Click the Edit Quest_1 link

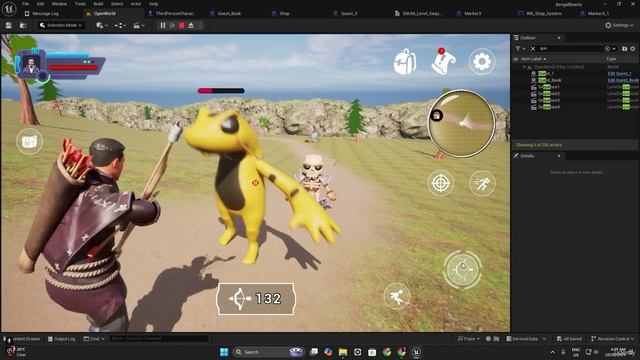click(619, 73)
